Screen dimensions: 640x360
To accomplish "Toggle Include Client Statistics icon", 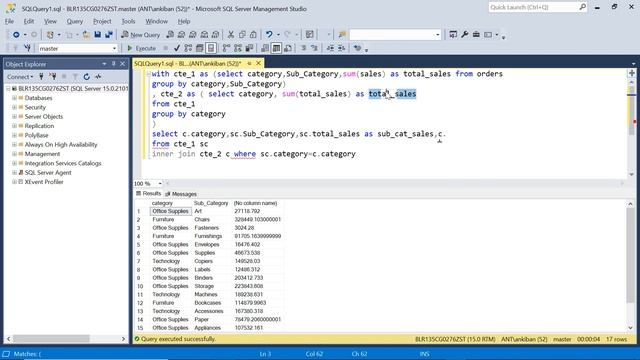I will 249,48.
